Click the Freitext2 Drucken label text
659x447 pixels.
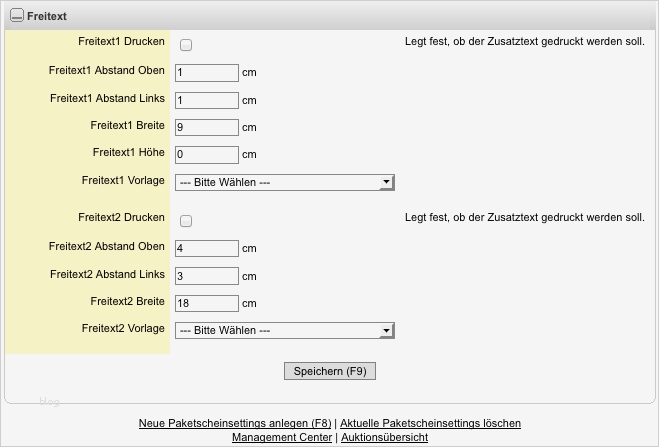point(121,217)
